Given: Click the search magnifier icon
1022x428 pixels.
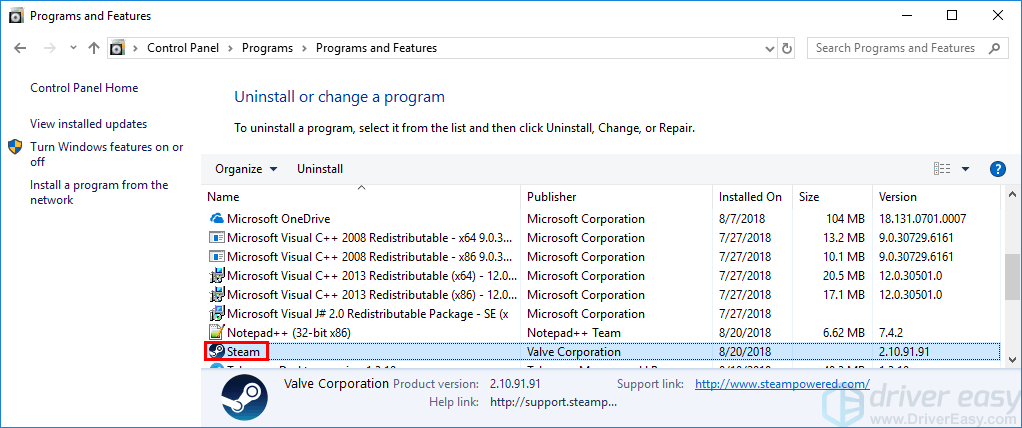Looking at the screenshot, I should [x=995, y=48].
